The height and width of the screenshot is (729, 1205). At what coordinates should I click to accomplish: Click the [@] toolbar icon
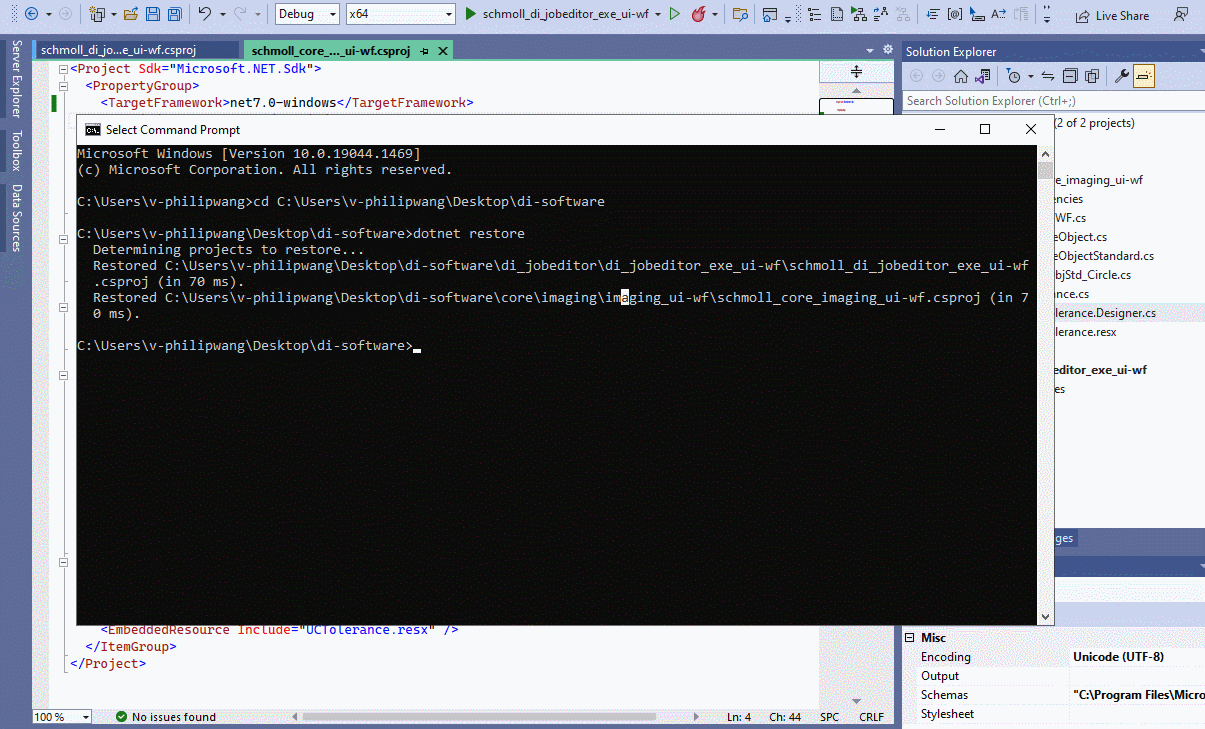coord(955,15)
